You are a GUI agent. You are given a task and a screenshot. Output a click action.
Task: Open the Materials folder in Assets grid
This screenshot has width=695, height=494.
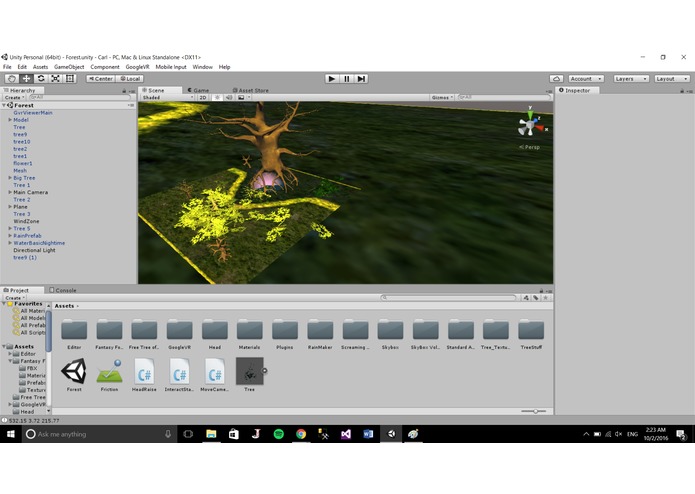click(x=250, y=335)
